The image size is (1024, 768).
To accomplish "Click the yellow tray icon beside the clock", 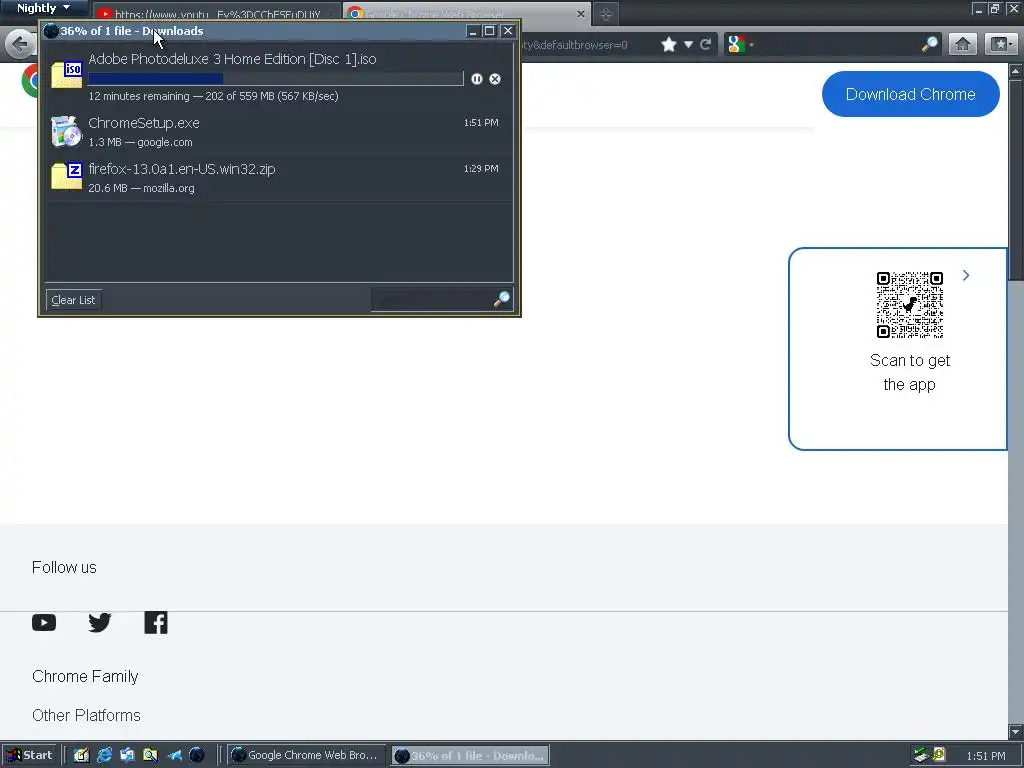I will click(939, 756).
